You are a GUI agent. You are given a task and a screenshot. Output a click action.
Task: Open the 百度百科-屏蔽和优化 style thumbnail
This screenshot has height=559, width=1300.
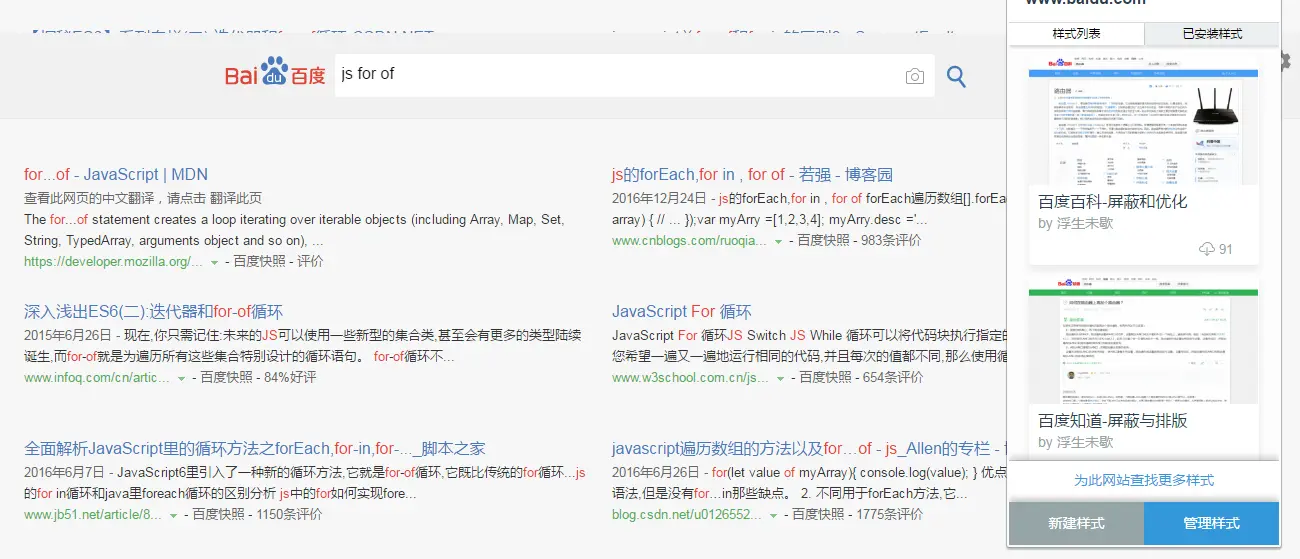tap(1143, 120)
